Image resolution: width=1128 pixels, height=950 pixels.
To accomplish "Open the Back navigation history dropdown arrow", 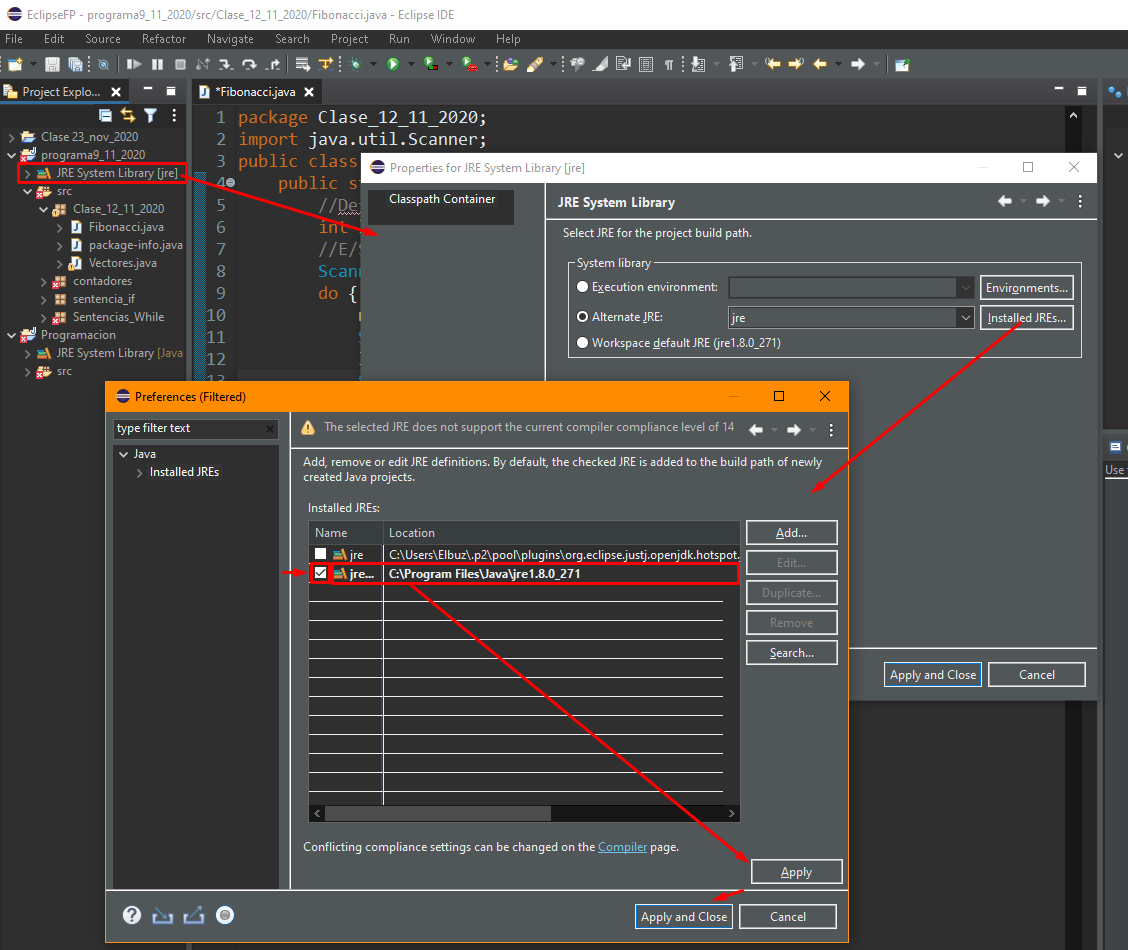I will (839, 64).
